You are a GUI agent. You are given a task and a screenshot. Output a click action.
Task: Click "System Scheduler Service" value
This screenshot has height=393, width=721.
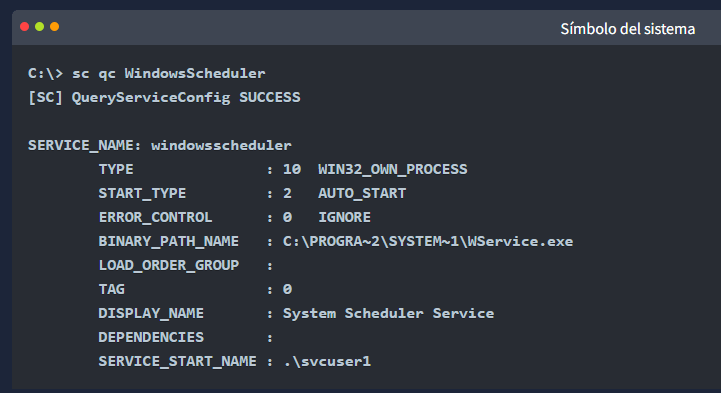pyautogui.click(x=388, y=313)
